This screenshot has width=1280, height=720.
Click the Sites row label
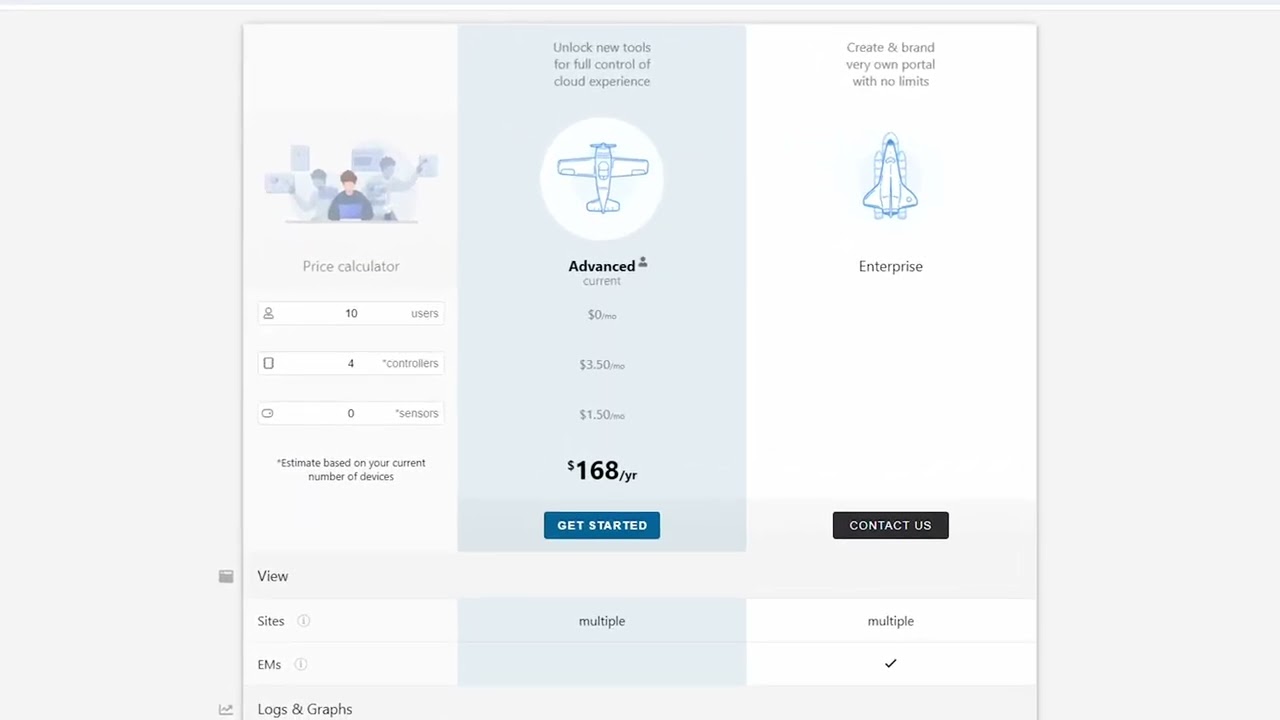[x=271, y=621]
